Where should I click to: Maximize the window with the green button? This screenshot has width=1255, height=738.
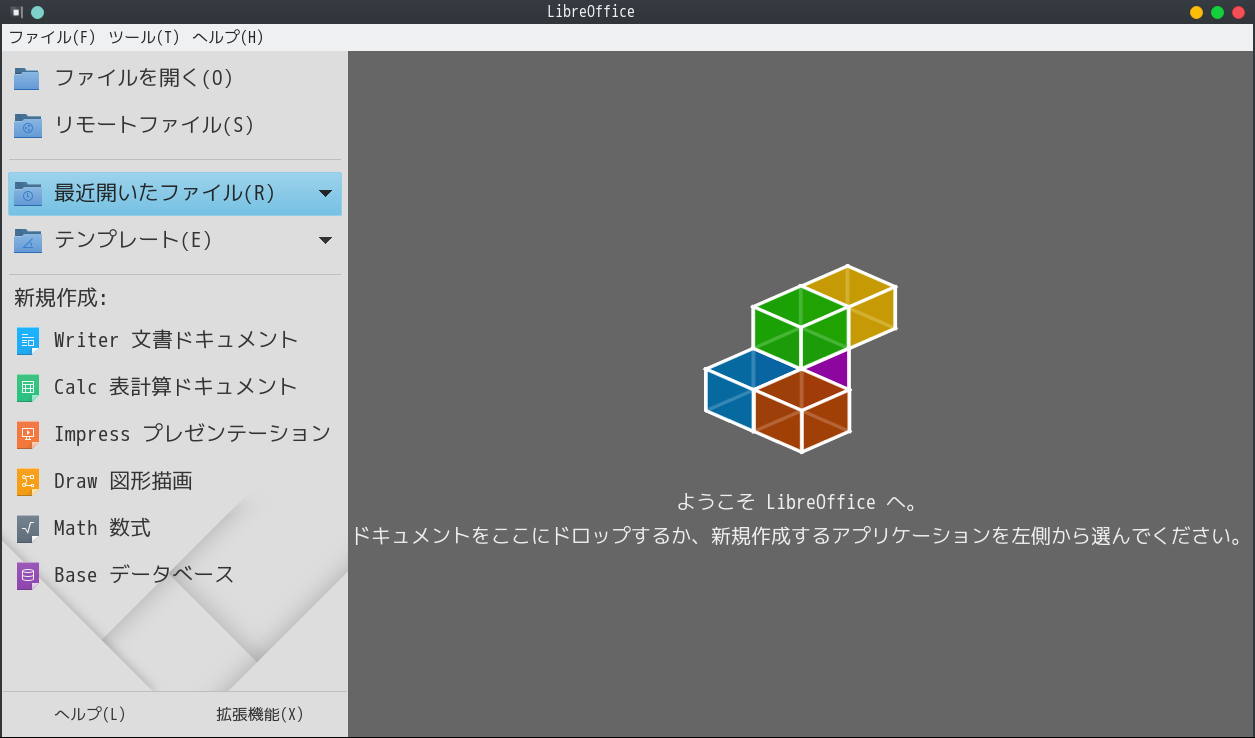1217,12
